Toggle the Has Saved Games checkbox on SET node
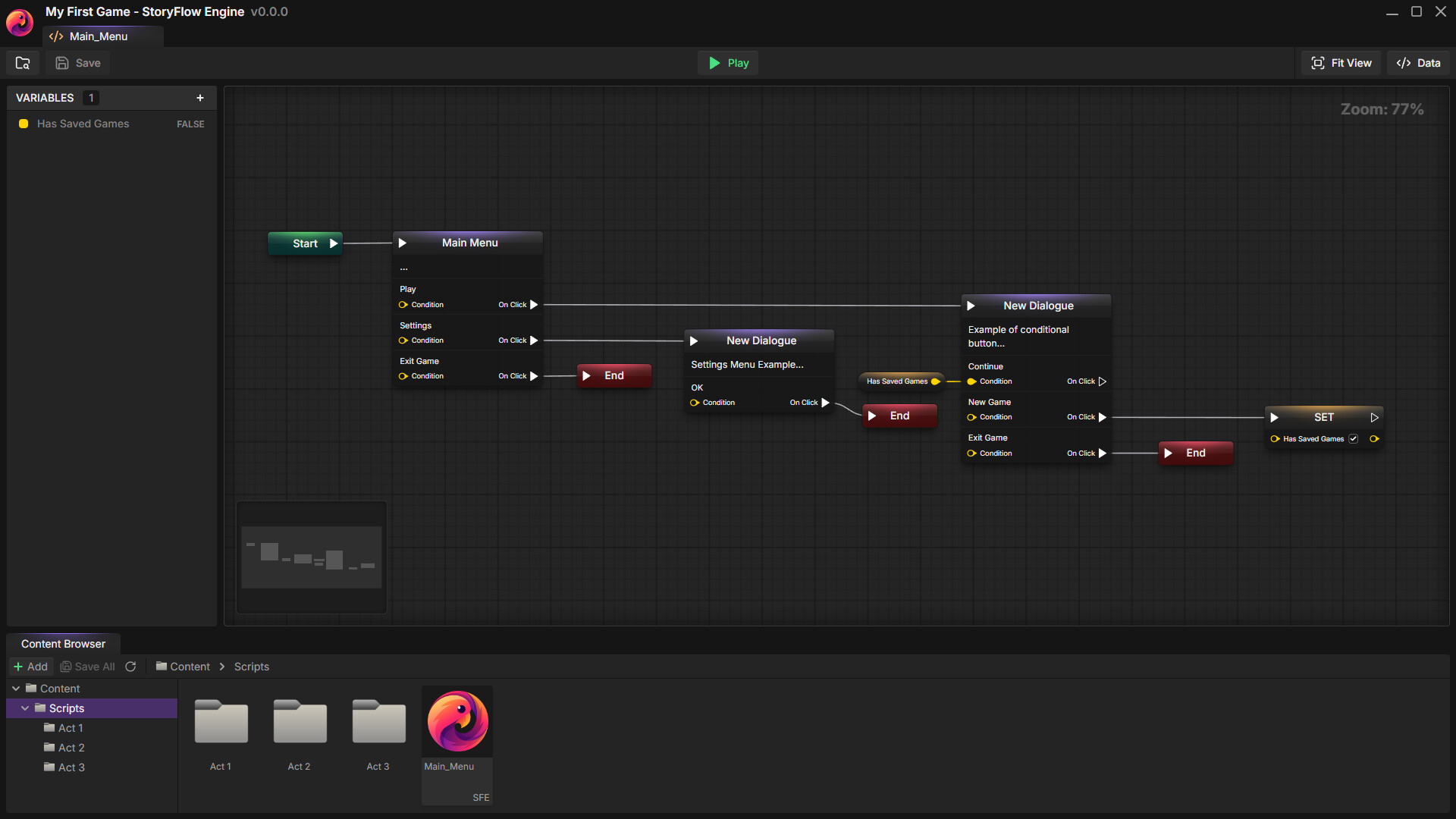1456x819 pixels. pyautogui.click(x=1353, y=438)
